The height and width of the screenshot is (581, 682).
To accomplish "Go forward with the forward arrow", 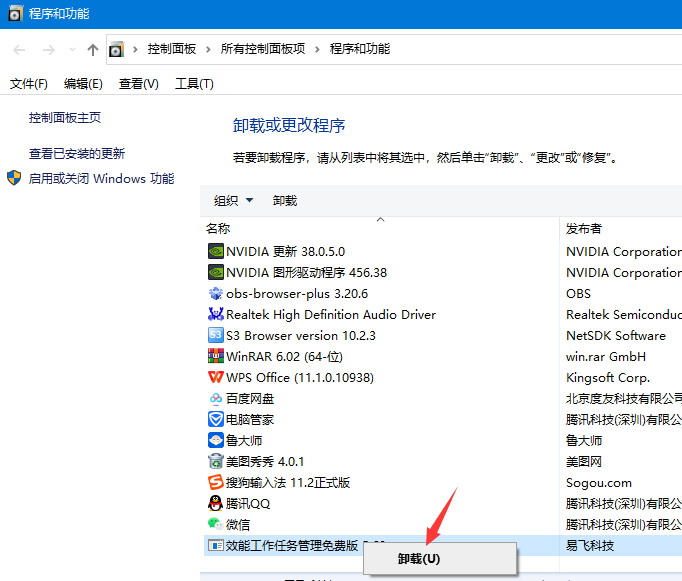I will click(x=49, y=50).
